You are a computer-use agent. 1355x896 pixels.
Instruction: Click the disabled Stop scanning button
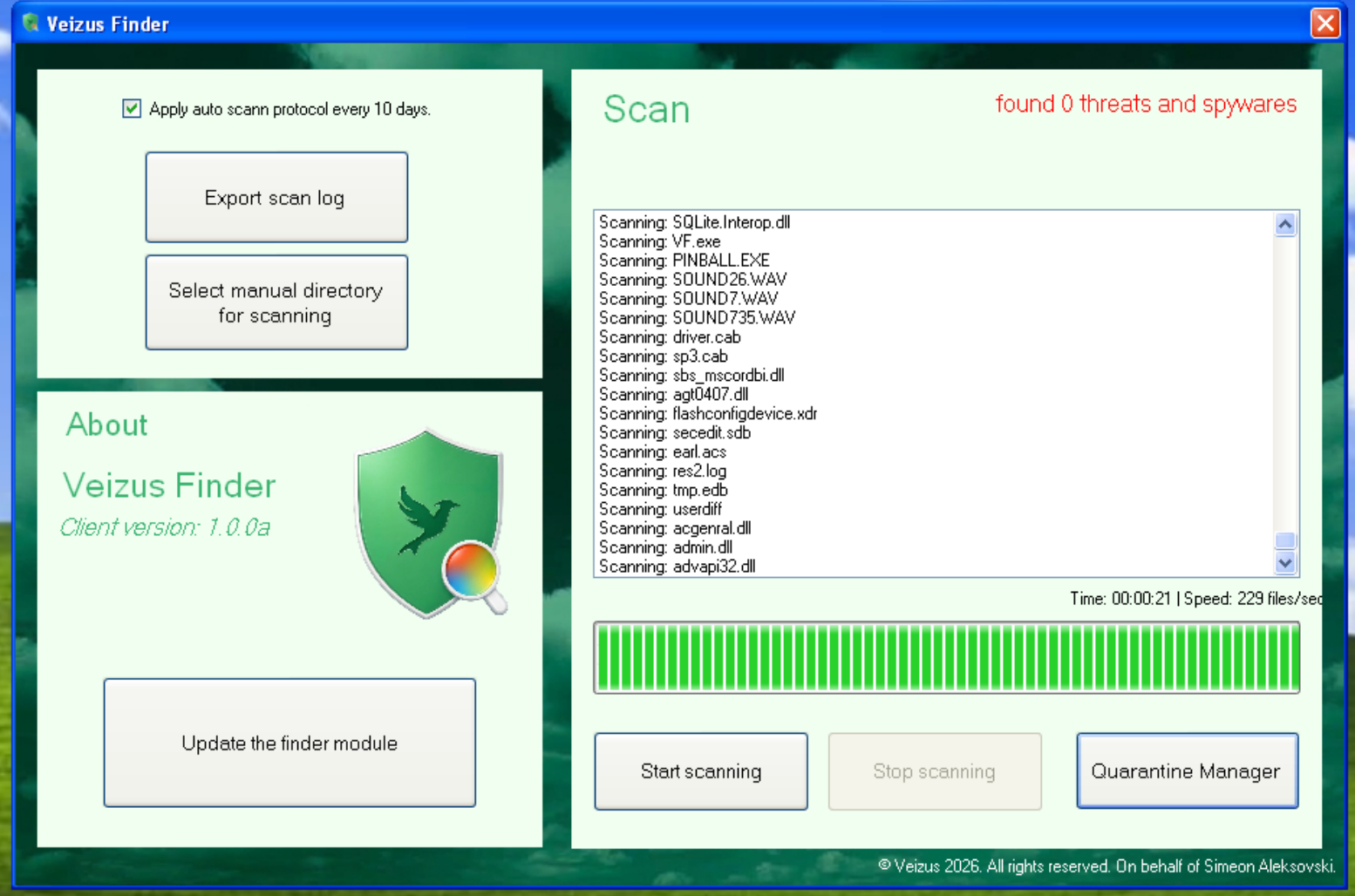pos(935,771)
